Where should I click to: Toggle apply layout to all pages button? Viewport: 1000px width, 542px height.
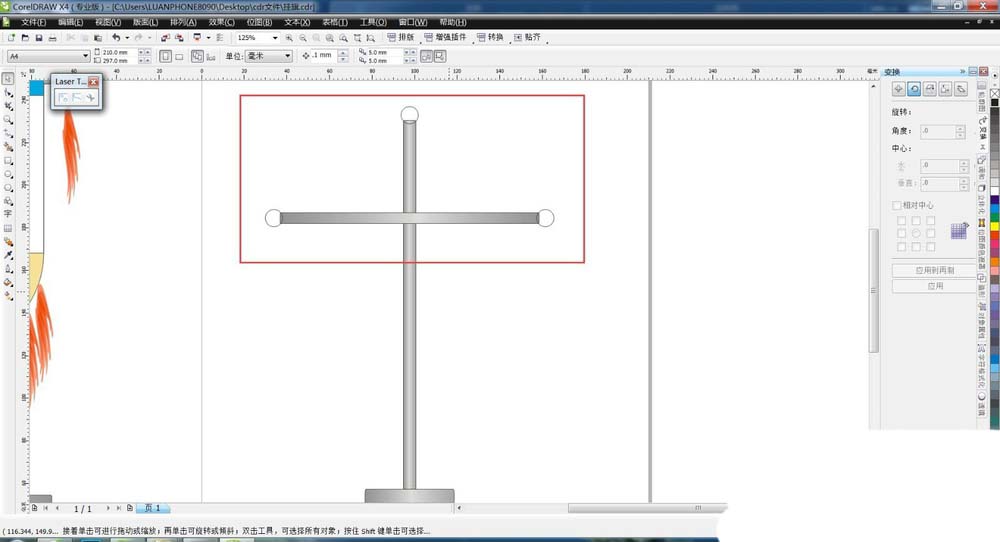click(x=197, y=56)
